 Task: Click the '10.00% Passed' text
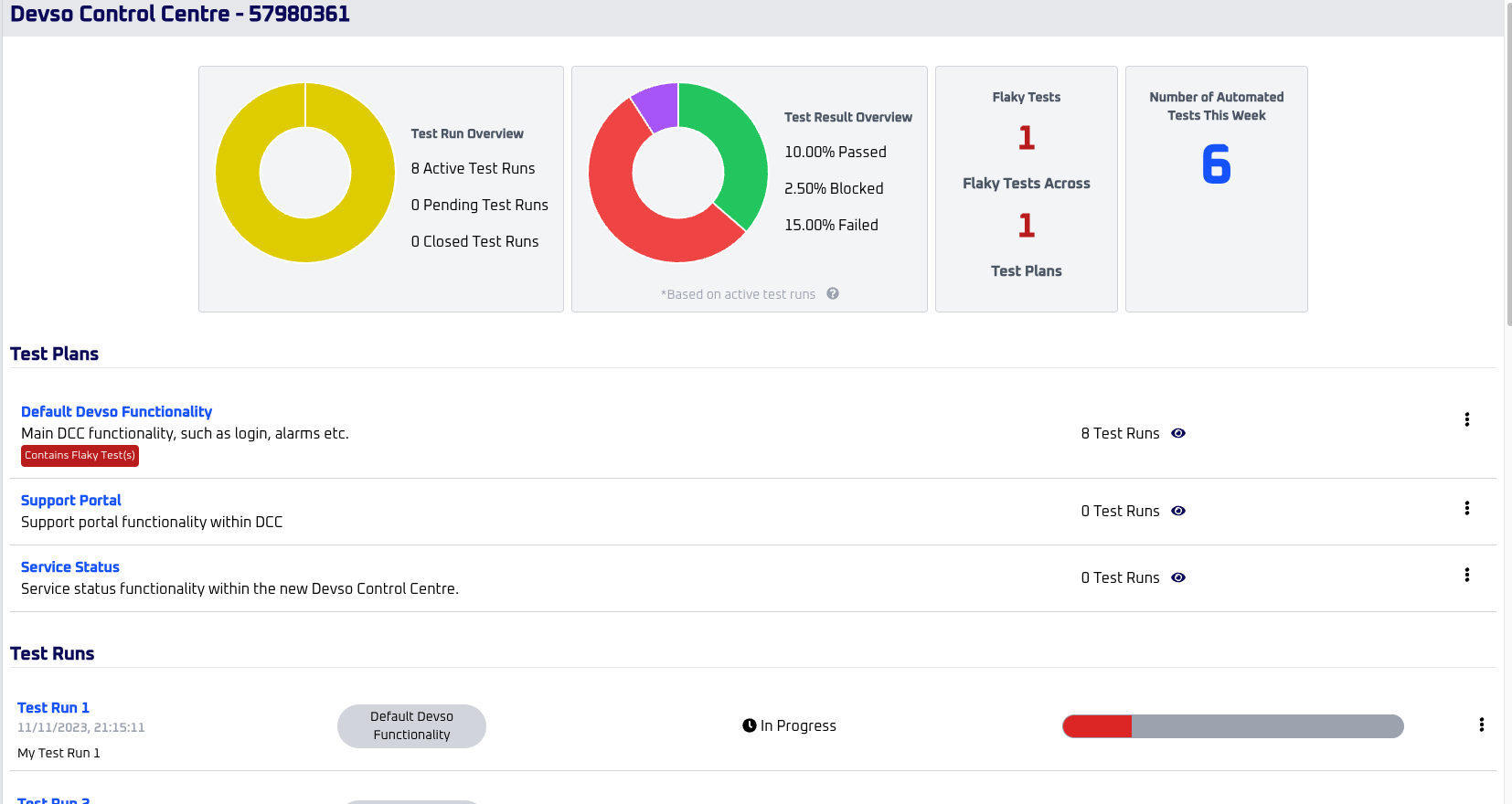(x=835, y=152)
